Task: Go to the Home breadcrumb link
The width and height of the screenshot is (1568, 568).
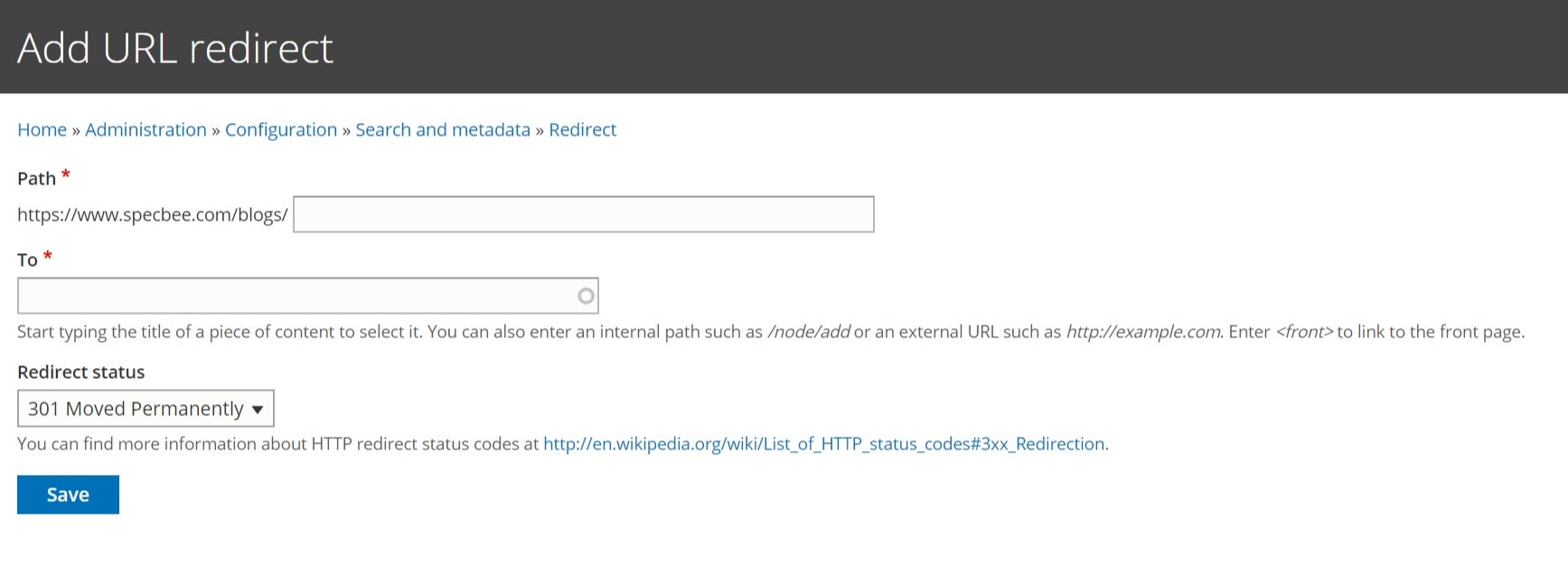Action: coord(42,129)
